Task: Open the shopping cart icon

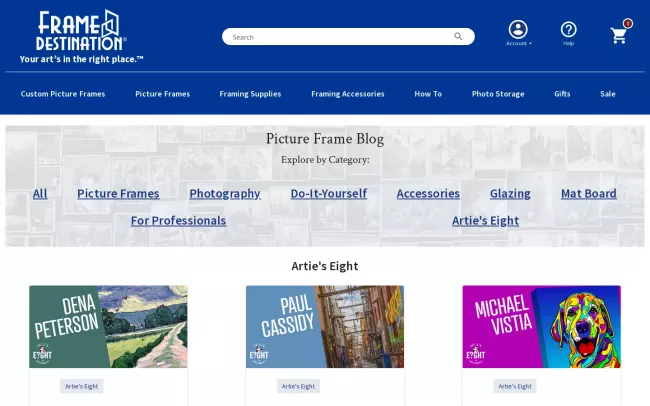Action: (618, 36)
